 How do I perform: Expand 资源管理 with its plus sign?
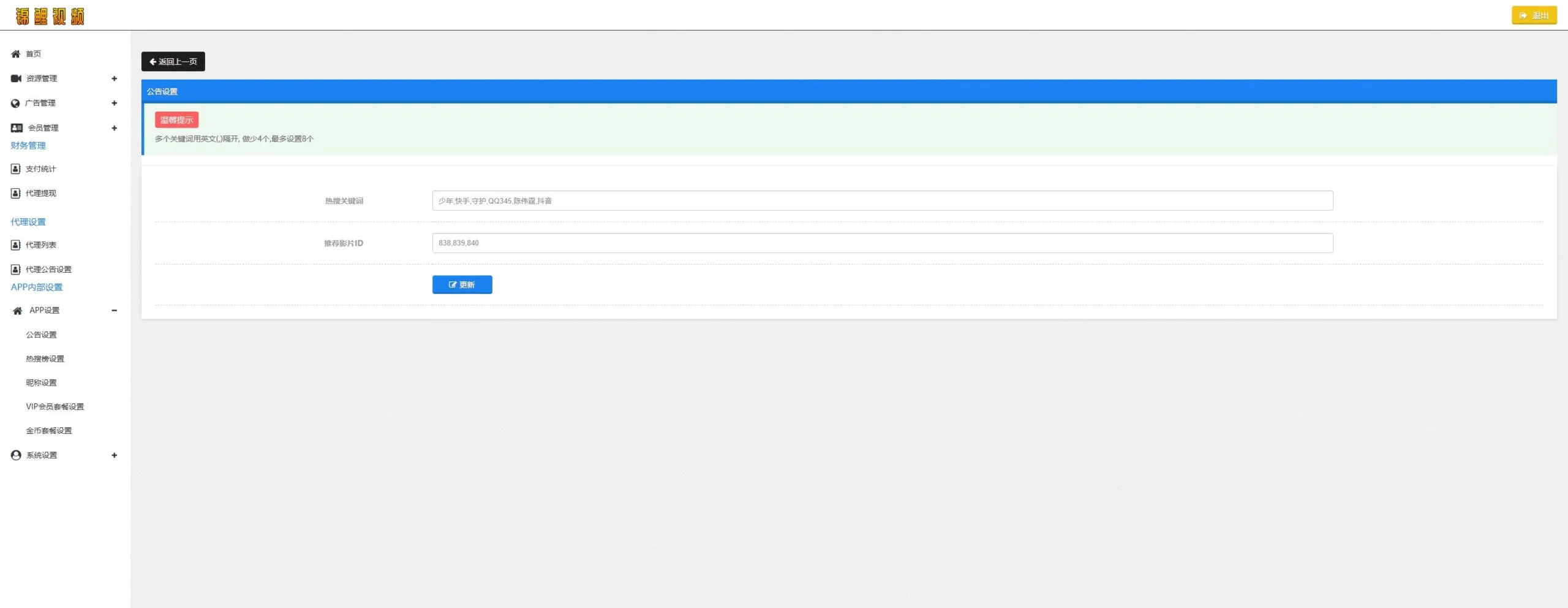coord(114,78)
